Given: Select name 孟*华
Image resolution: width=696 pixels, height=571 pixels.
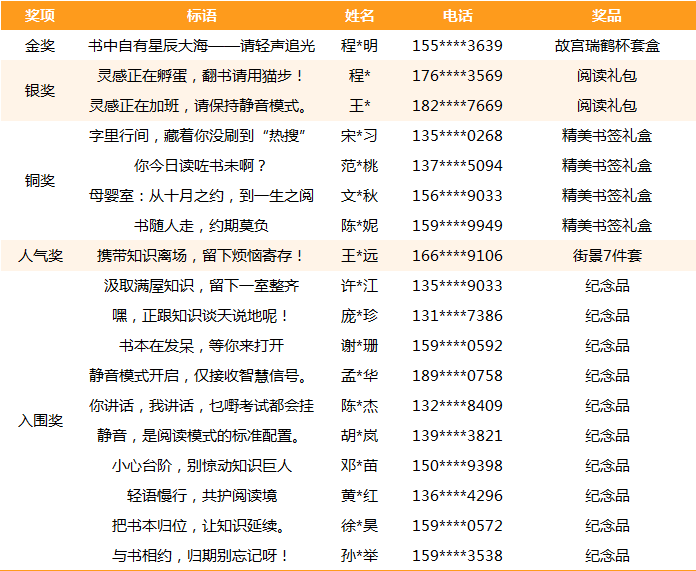Looking at the screenshot, I should [359, 376].
